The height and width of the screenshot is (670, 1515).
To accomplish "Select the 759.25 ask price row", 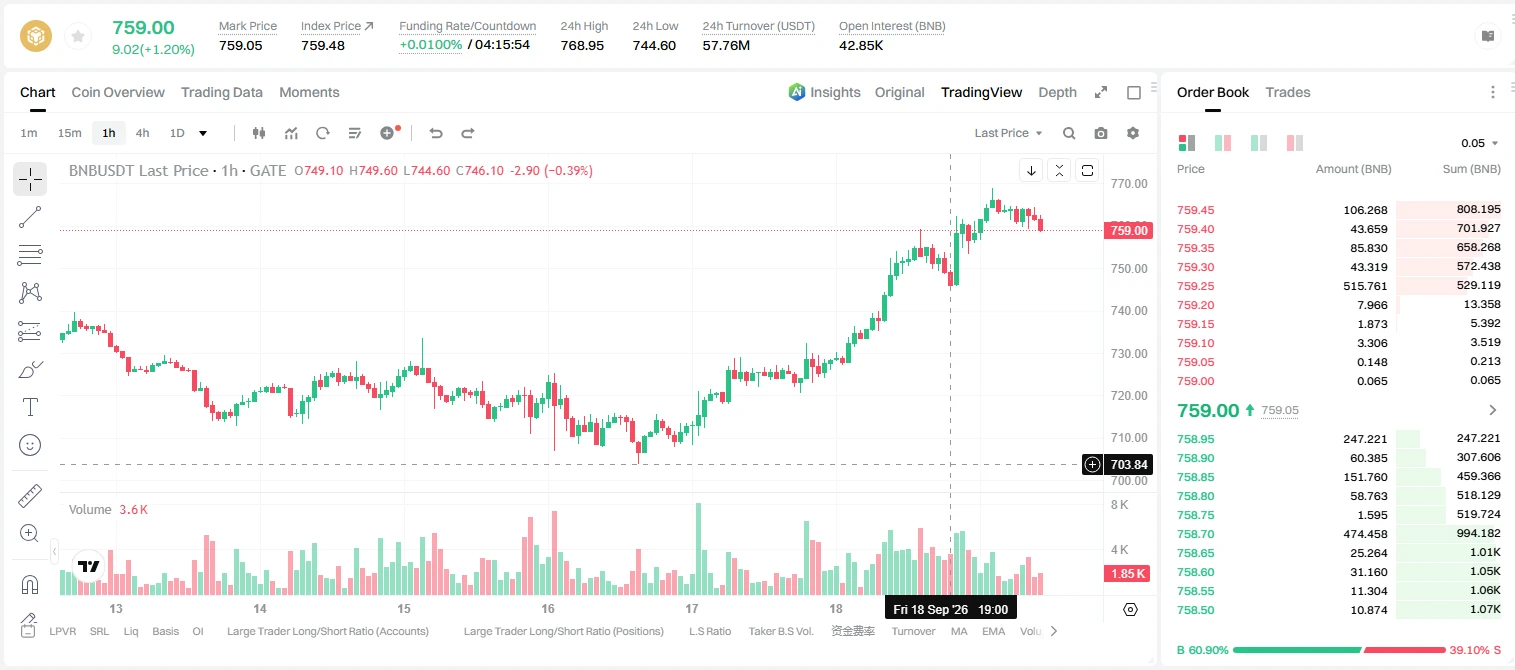I will coord(1338,286).
